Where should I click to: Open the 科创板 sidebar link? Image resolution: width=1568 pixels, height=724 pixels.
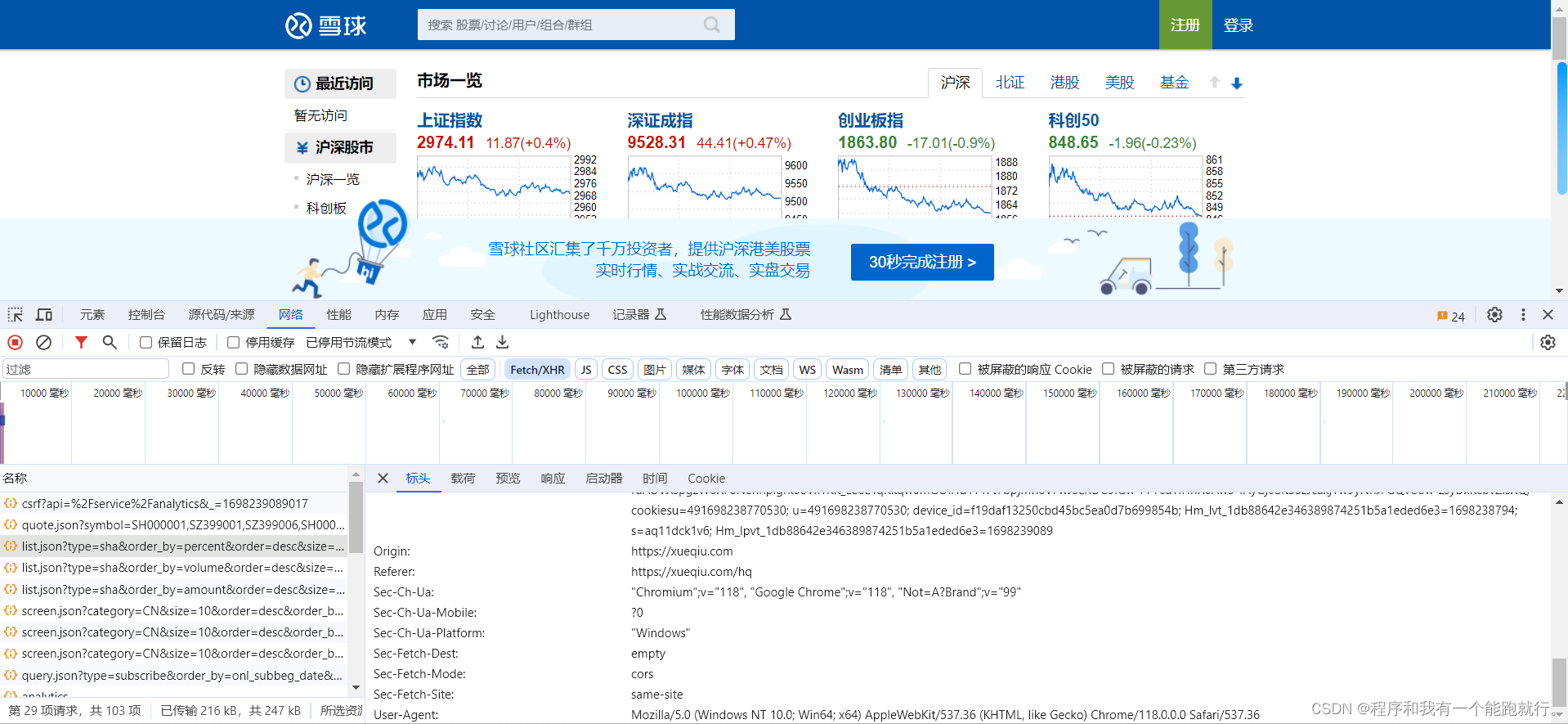pos(326,208)
